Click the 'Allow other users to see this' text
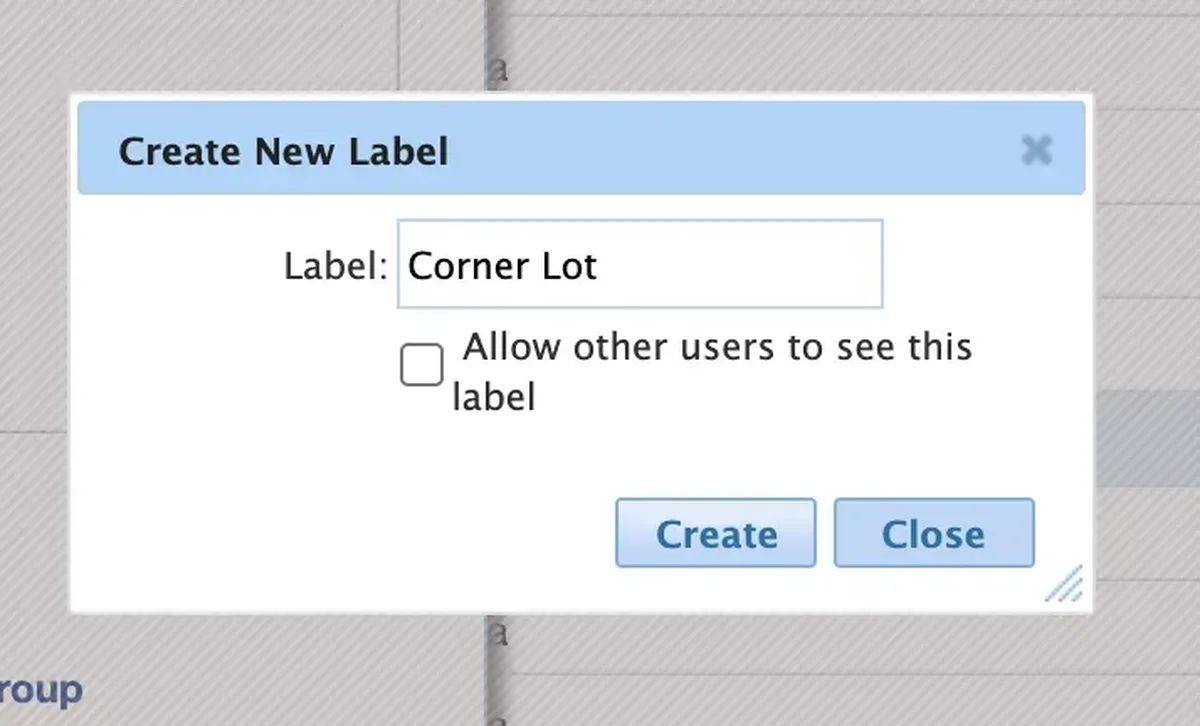 pos(717,347)
